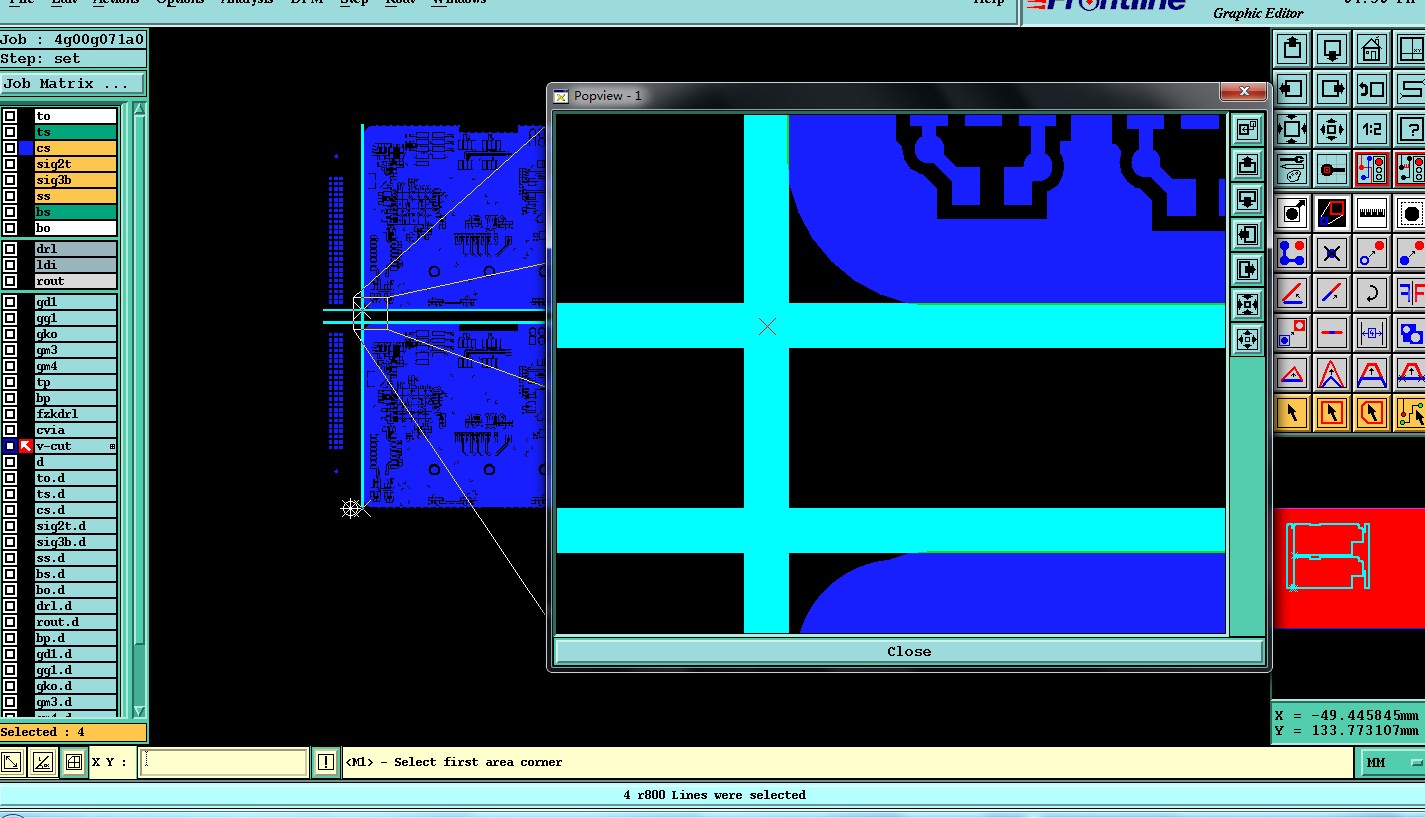Image resolution: width=1425 pixels, height=818 pixels.
Task: Click the X Y coordinate input field
Action: coord(224,762)
